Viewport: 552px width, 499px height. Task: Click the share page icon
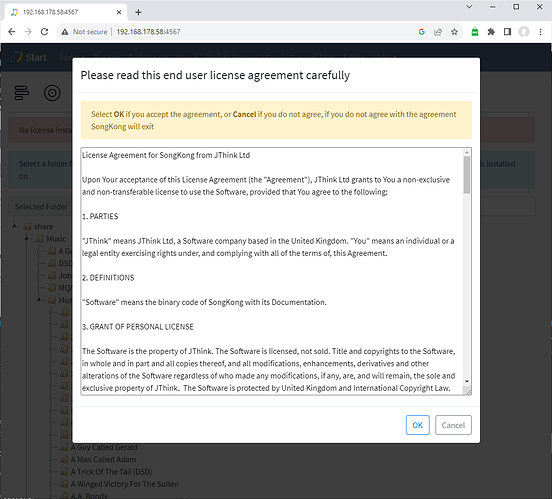point(438,32)
